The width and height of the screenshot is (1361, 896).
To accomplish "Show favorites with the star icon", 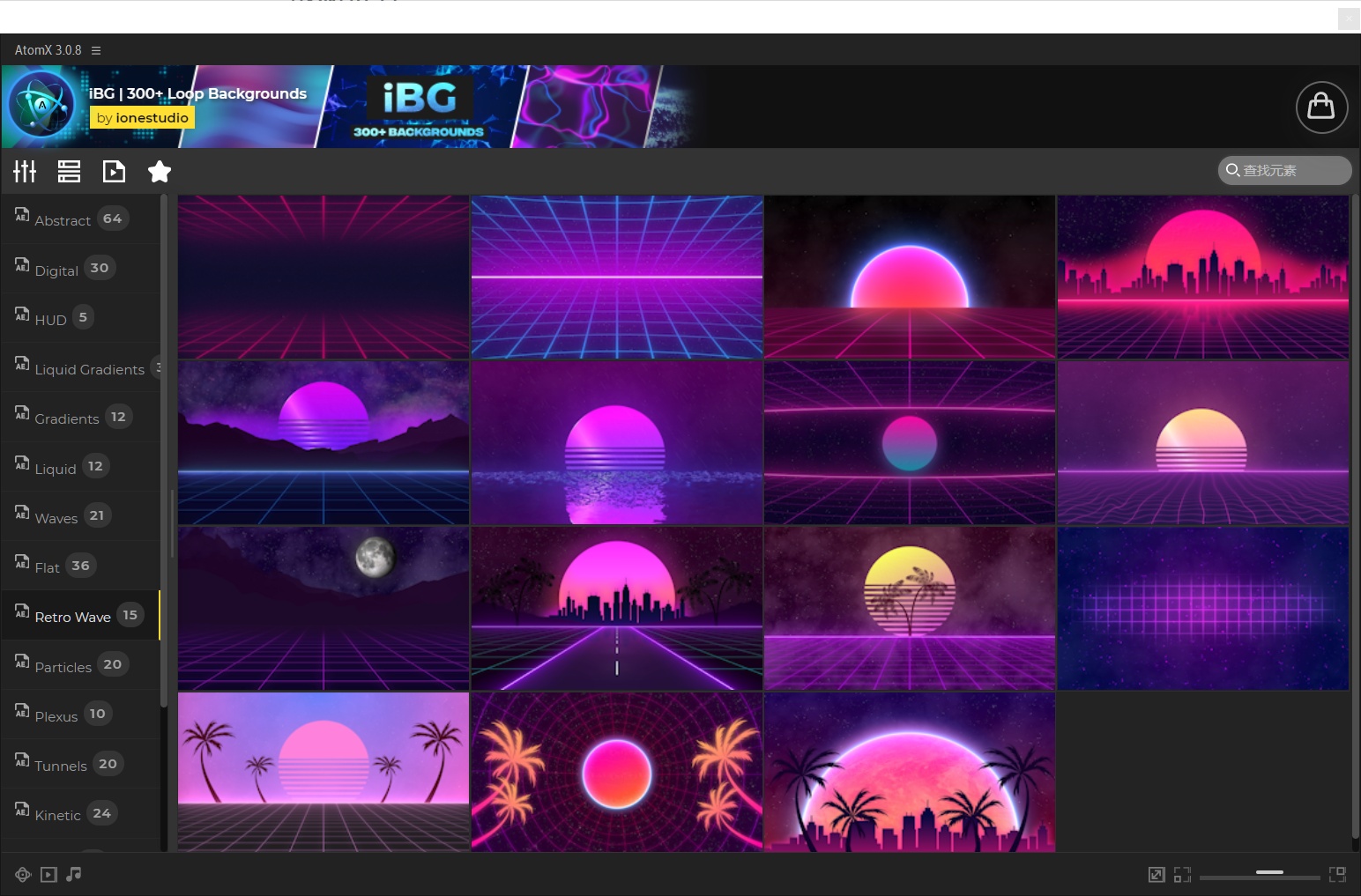I will pyautogui.click(x=160, y=171).
